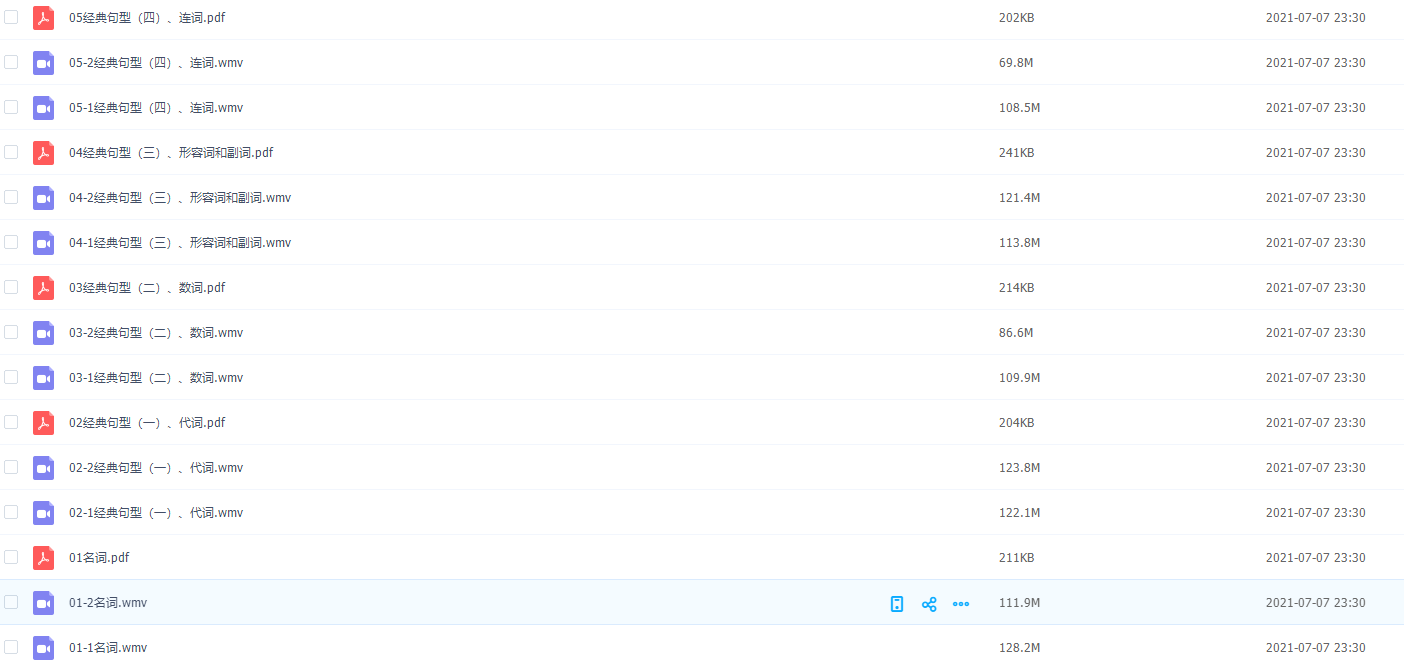
Task: Check the box for 02-1经典句型（一）、代词.wmv
Action: [x=11, y=512]
